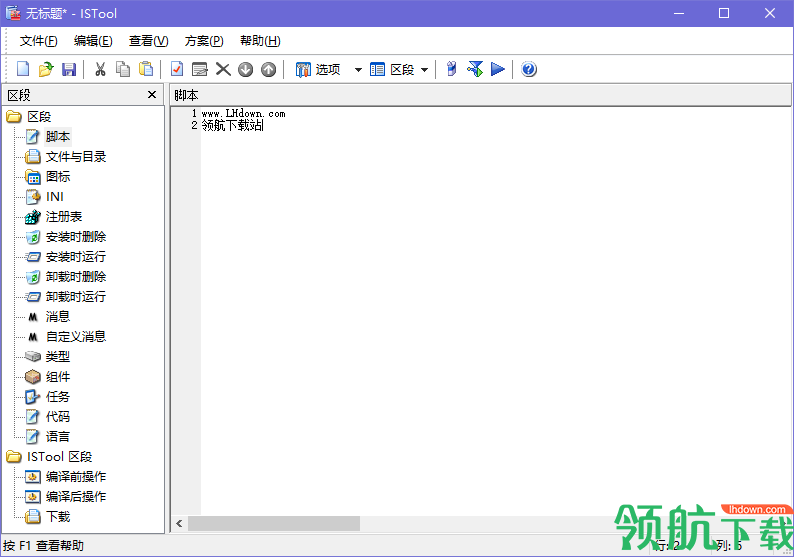The image size is (794, 557).
Task: Select 注册表 tree item
Action: tap(64, 217)
